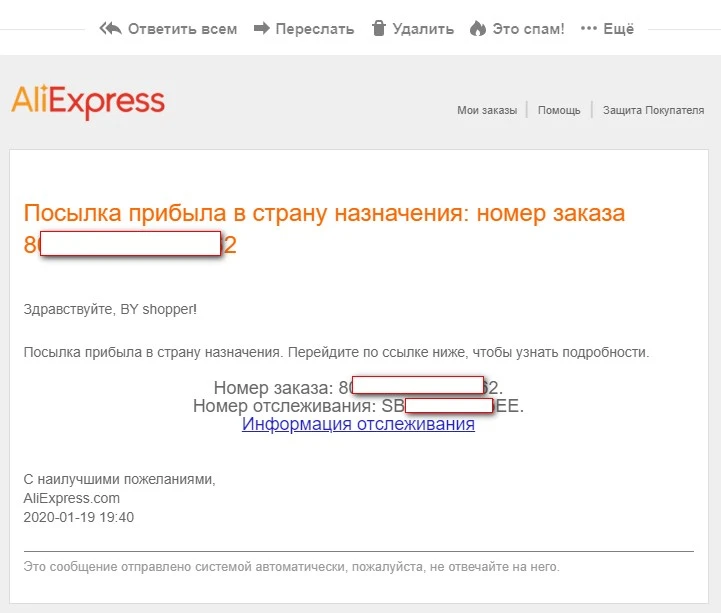The image size is (721, 613).
Task: Click 'С наилучшими пожеланиями,' closing line
Action: [x=120, y=480]
